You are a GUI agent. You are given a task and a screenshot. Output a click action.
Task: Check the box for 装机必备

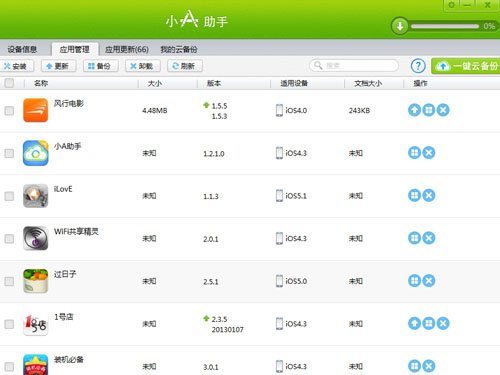pos(9,367)
